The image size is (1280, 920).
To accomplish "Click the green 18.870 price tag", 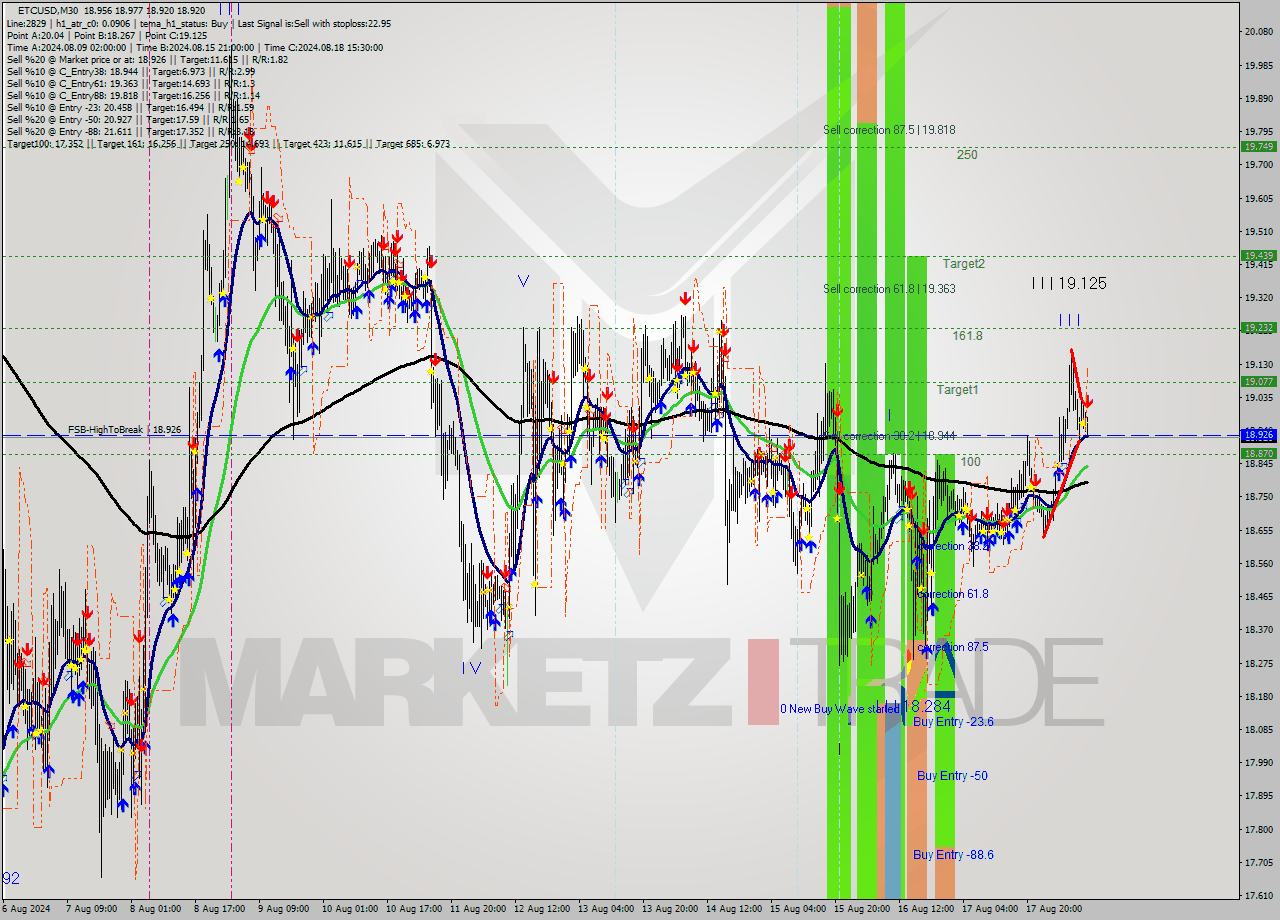I will [1258, 454].
